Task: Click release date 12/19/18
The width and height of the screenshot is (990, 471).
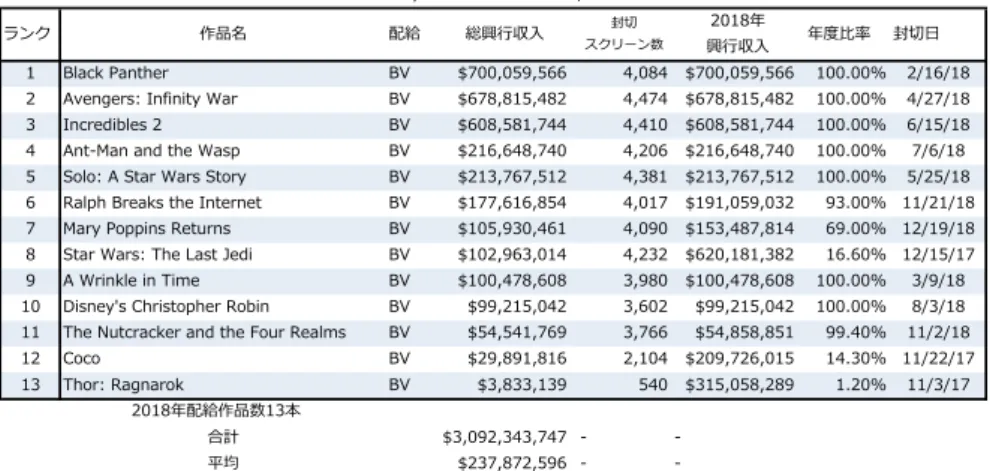Action: coord(938,229)
